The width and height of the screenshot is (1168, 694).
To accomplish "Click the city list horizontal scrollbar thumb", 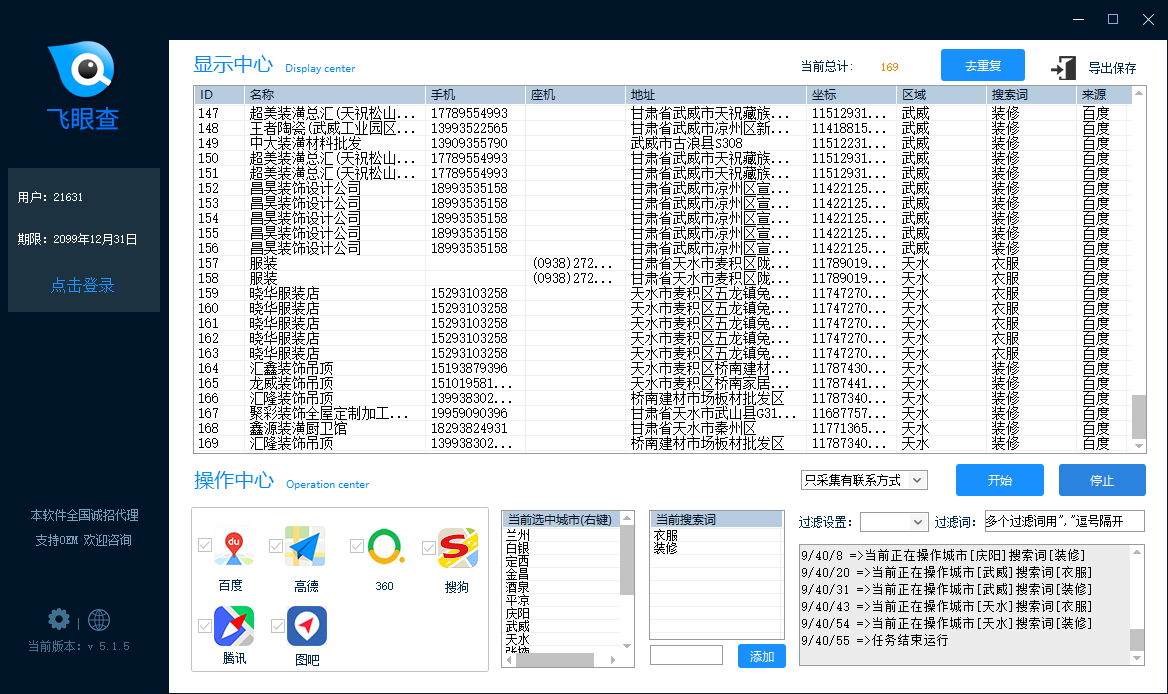I will click(554, 660).
